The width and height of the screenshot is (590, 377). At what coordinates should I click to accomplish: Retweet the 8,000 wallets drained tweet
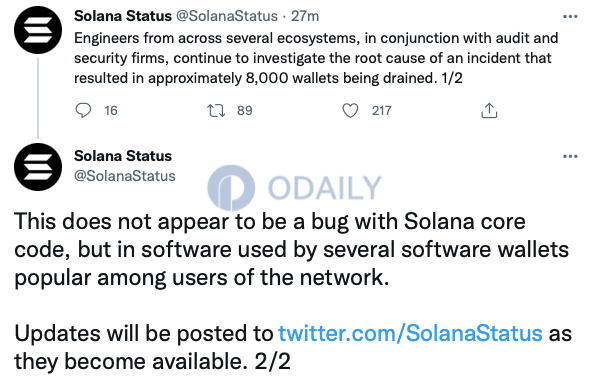(216, 111)
